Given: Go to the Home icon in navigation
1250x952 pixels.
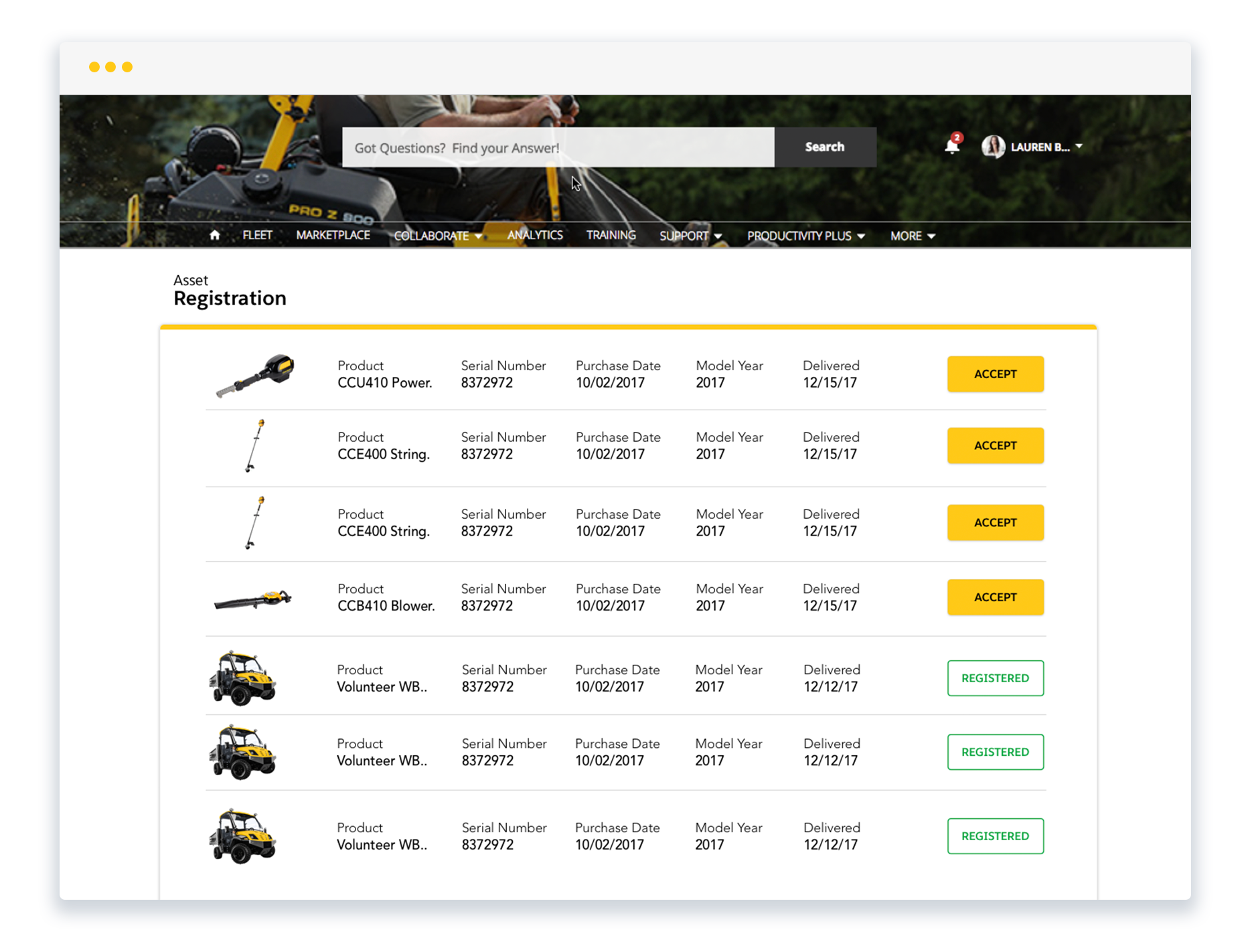Looking at the screenshot, I should tap(214, 235).
